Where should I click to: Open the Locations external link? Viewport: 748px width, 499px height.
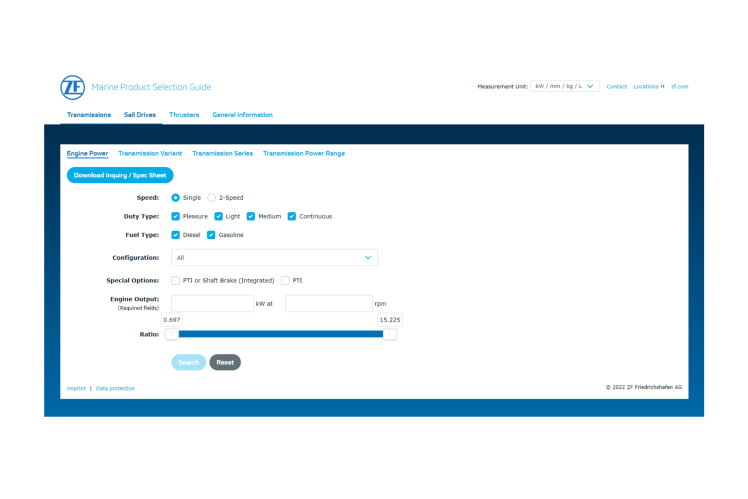648,87
